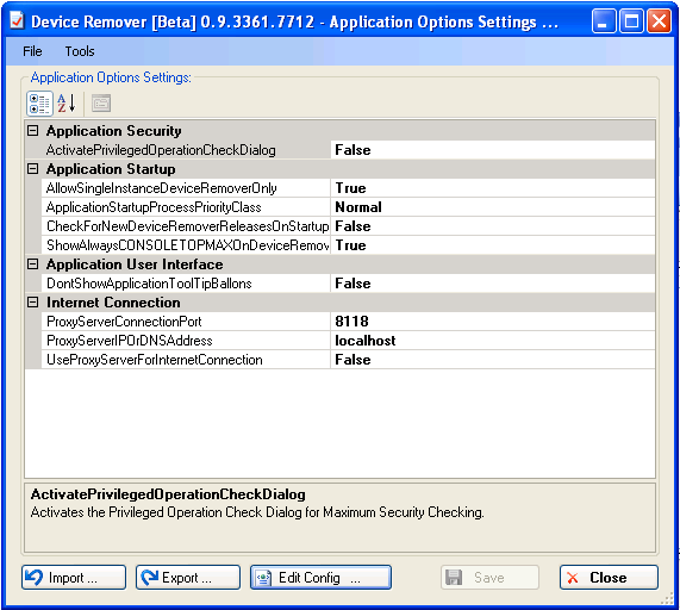The image size is (680, 610).
Task: Open the File menu
Action: [x=32, y=51]
